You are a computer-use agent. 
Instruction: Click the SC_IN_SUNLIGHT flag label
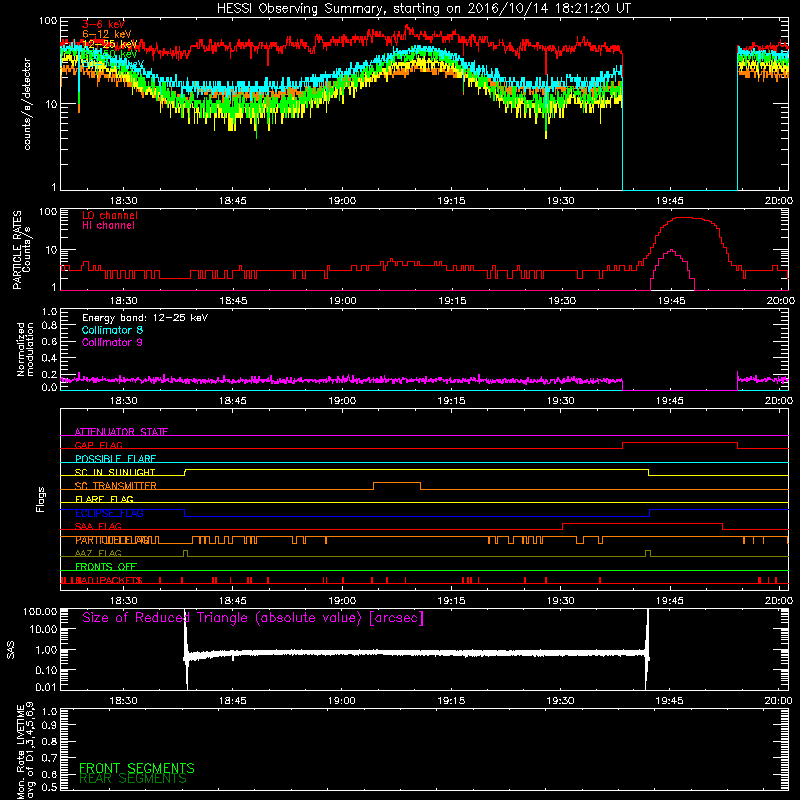(115, 472)
